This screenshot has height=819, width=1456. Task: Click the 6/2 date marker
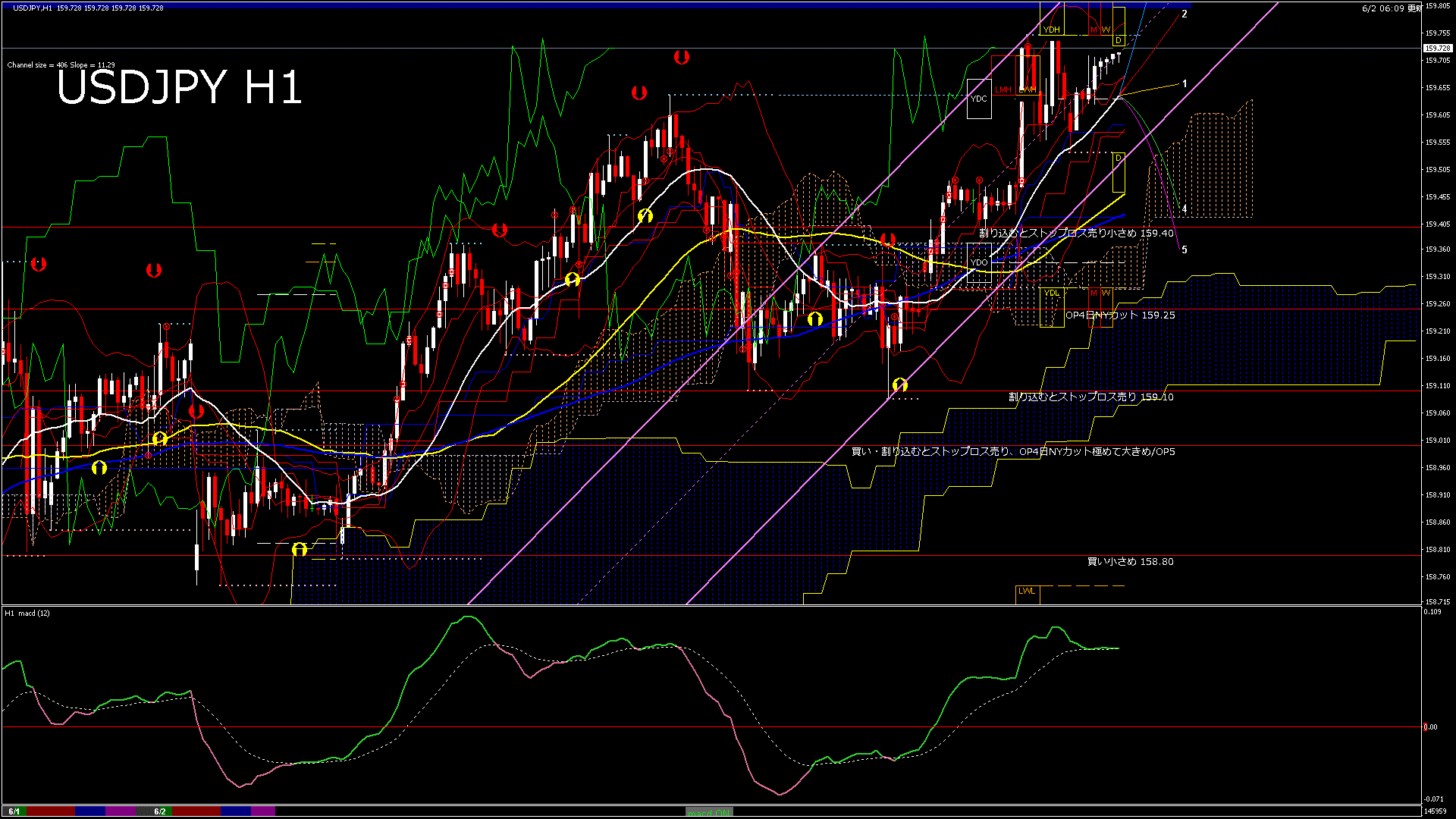coord(160,811)
